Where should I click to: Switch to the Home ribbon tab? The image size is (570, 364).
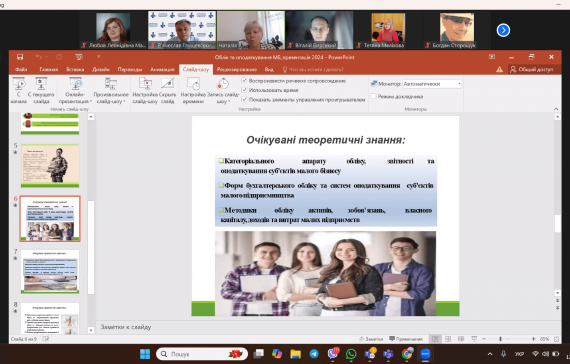49,69
